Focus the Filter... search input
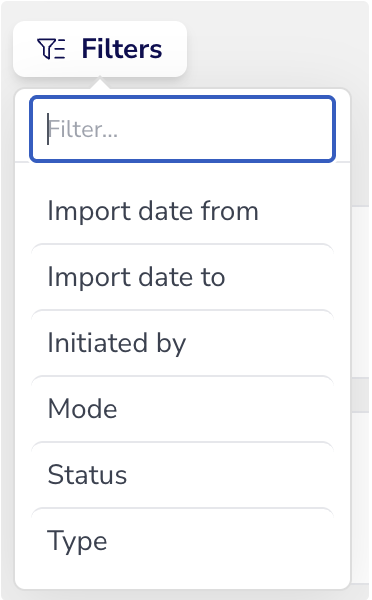The height and width of the screenshot is (600, 372). tap(183, 129)
